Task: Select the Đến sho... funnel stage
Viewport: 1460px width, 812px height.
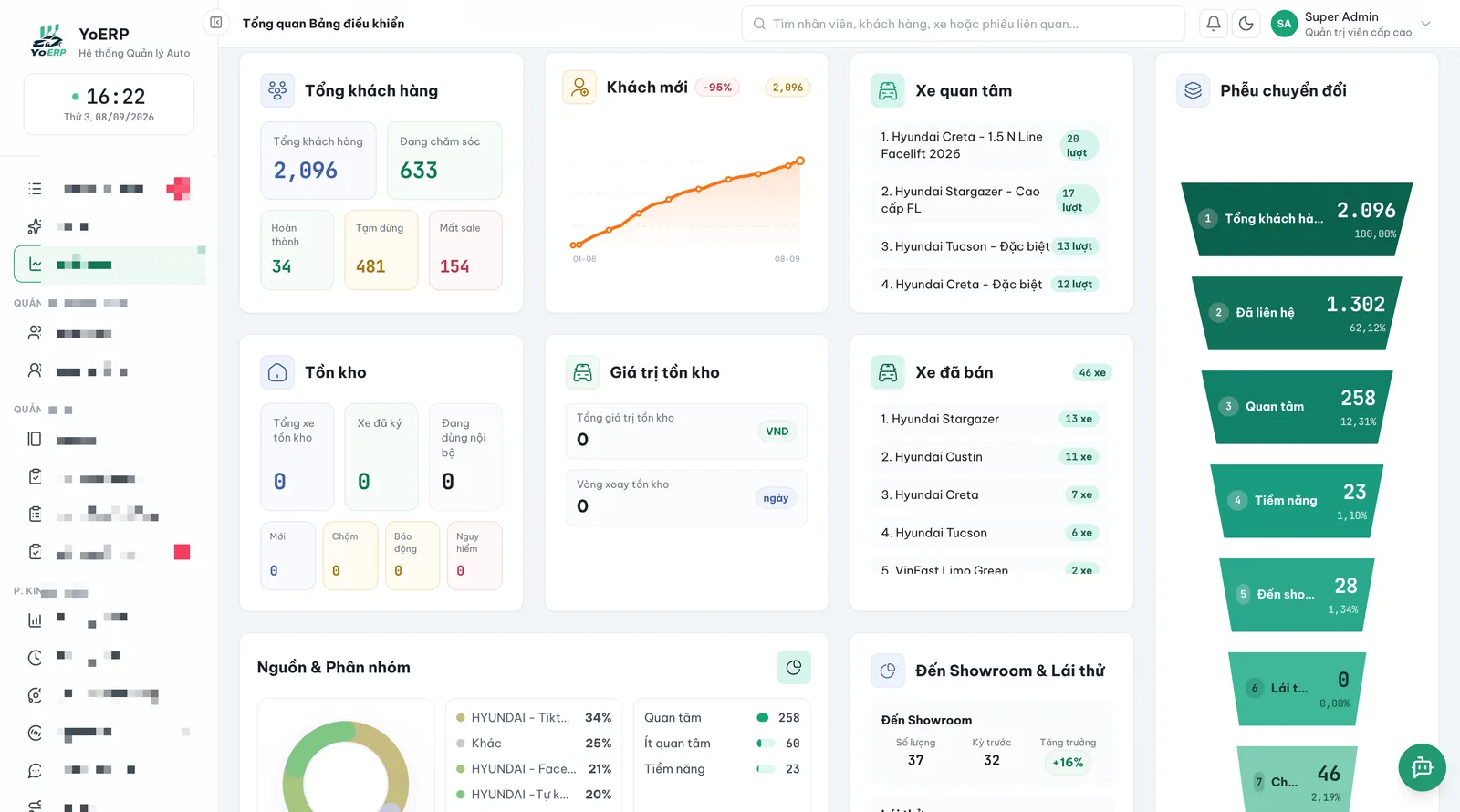Action: (1297, 595)
